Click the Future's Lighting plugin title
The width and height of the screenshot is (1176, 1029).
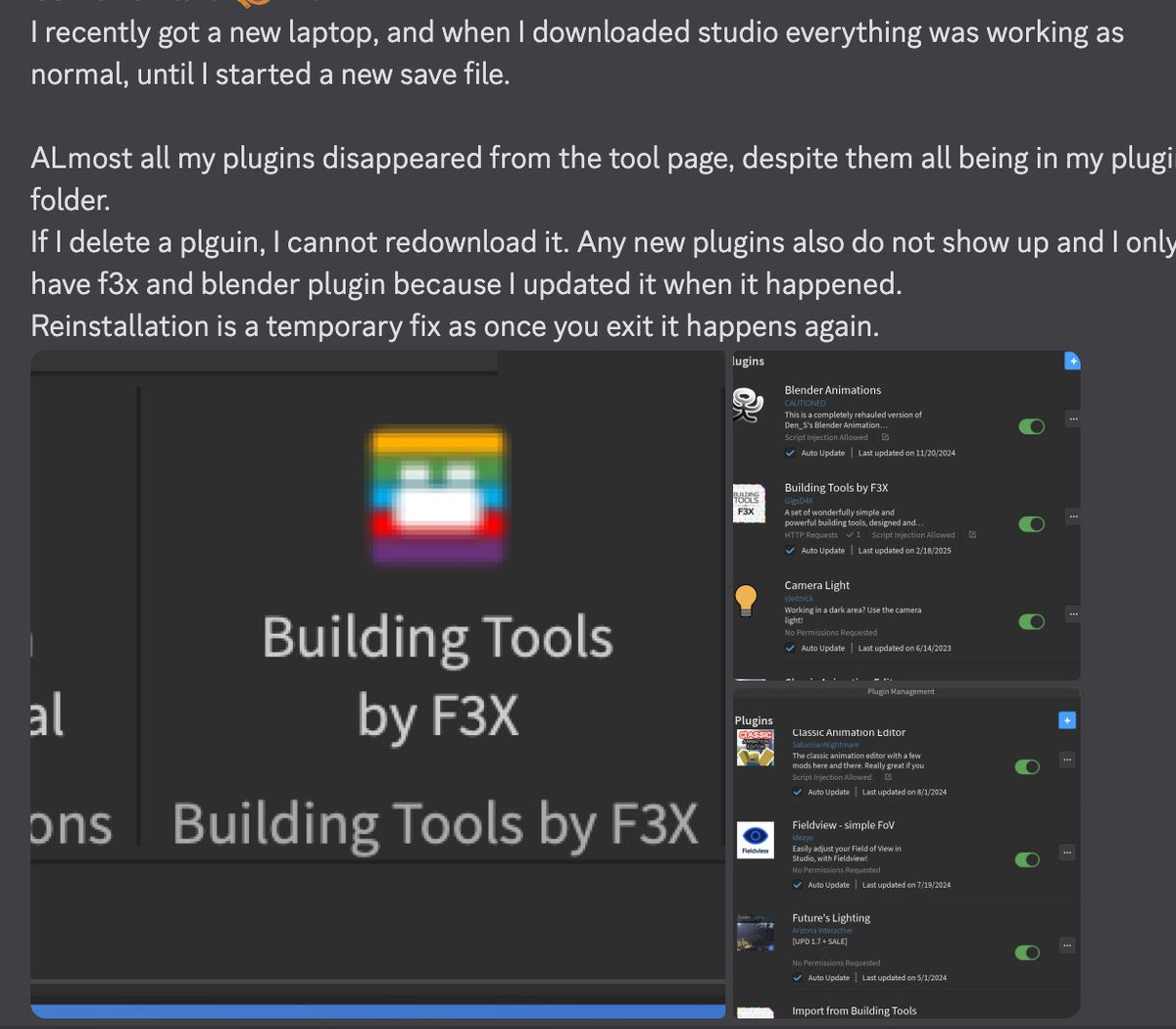click(831, 918)
